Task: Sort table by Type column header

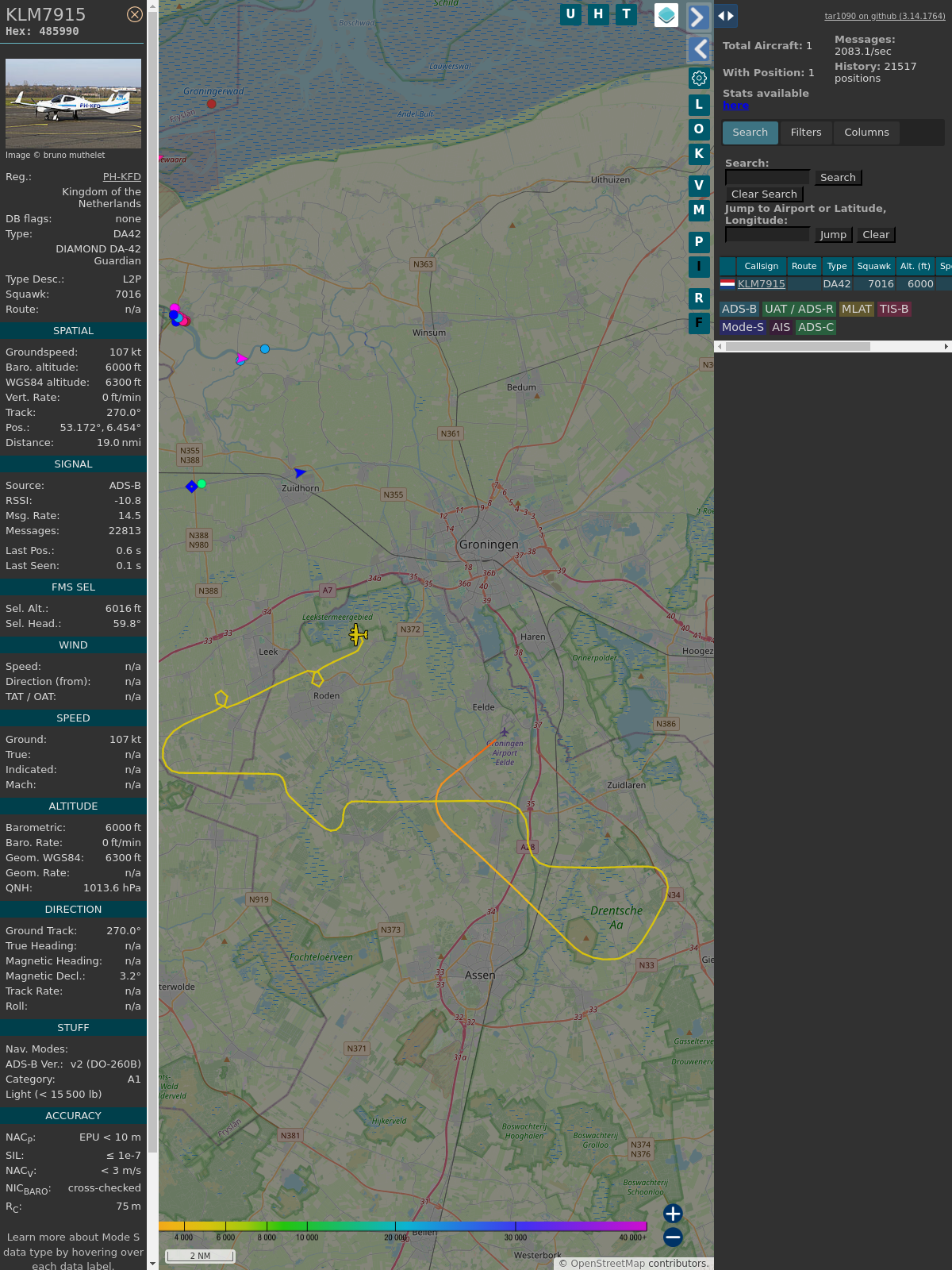Action: pyautogui.click(x=837, y=266)
